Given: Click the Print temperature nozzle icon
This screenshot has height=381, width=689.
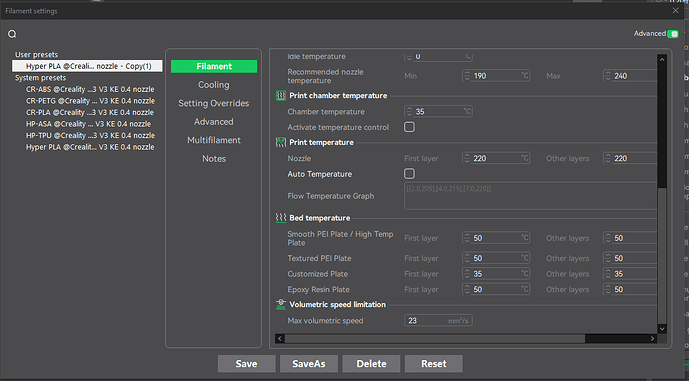Looking at the screenshot, I should pos(281,142).
